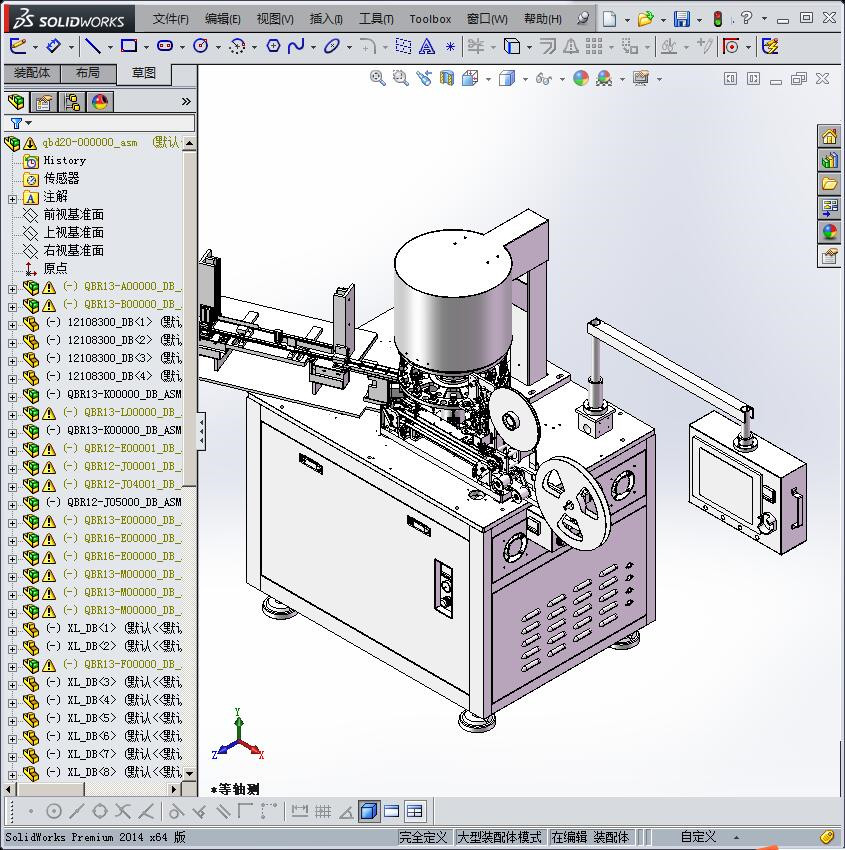Click the 大型装配体模式 status field

499,837
